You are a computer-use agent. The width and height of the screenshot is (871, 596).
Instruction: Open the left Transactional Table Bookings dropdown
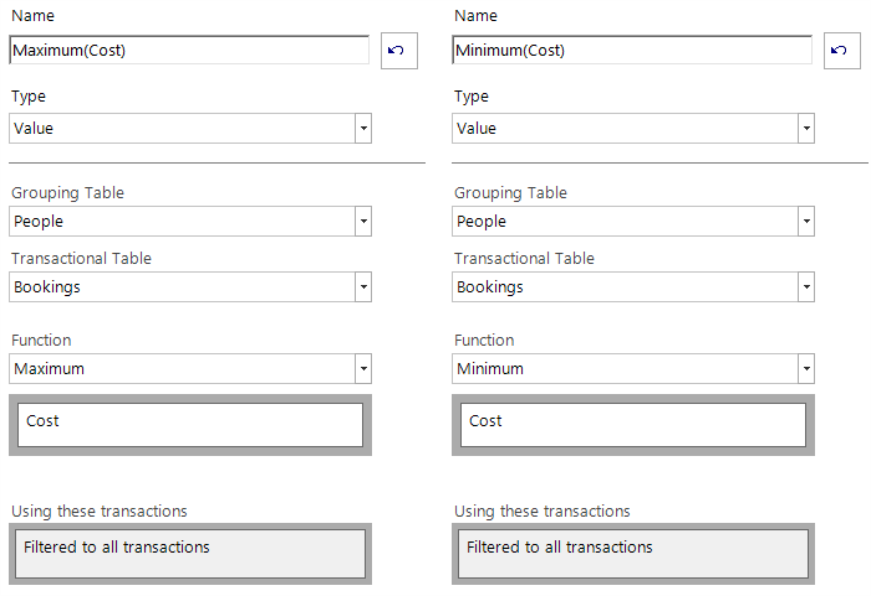pos(363,287)
